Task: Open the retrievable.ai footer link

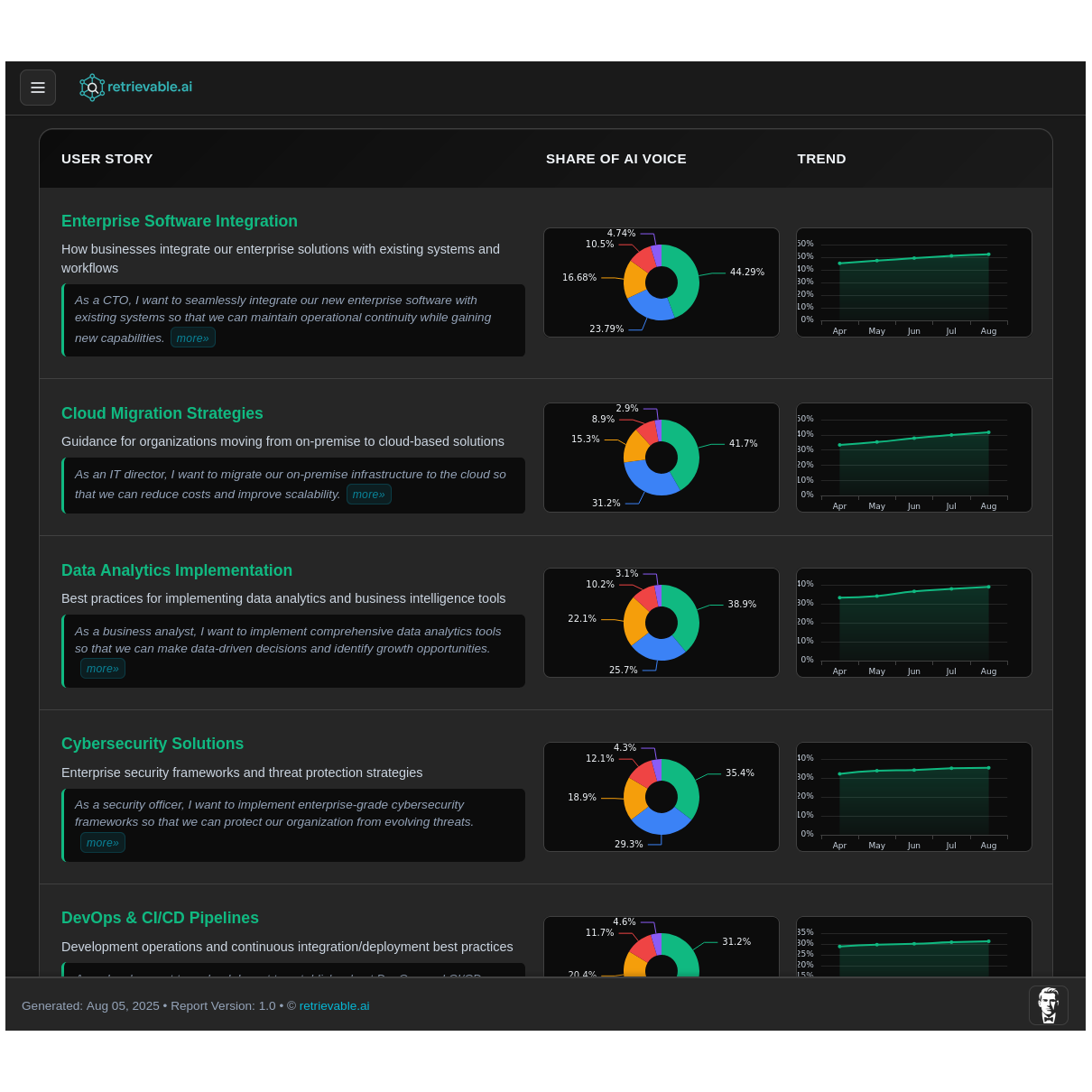Action: pyautogui.click(x=334, y=1005)
